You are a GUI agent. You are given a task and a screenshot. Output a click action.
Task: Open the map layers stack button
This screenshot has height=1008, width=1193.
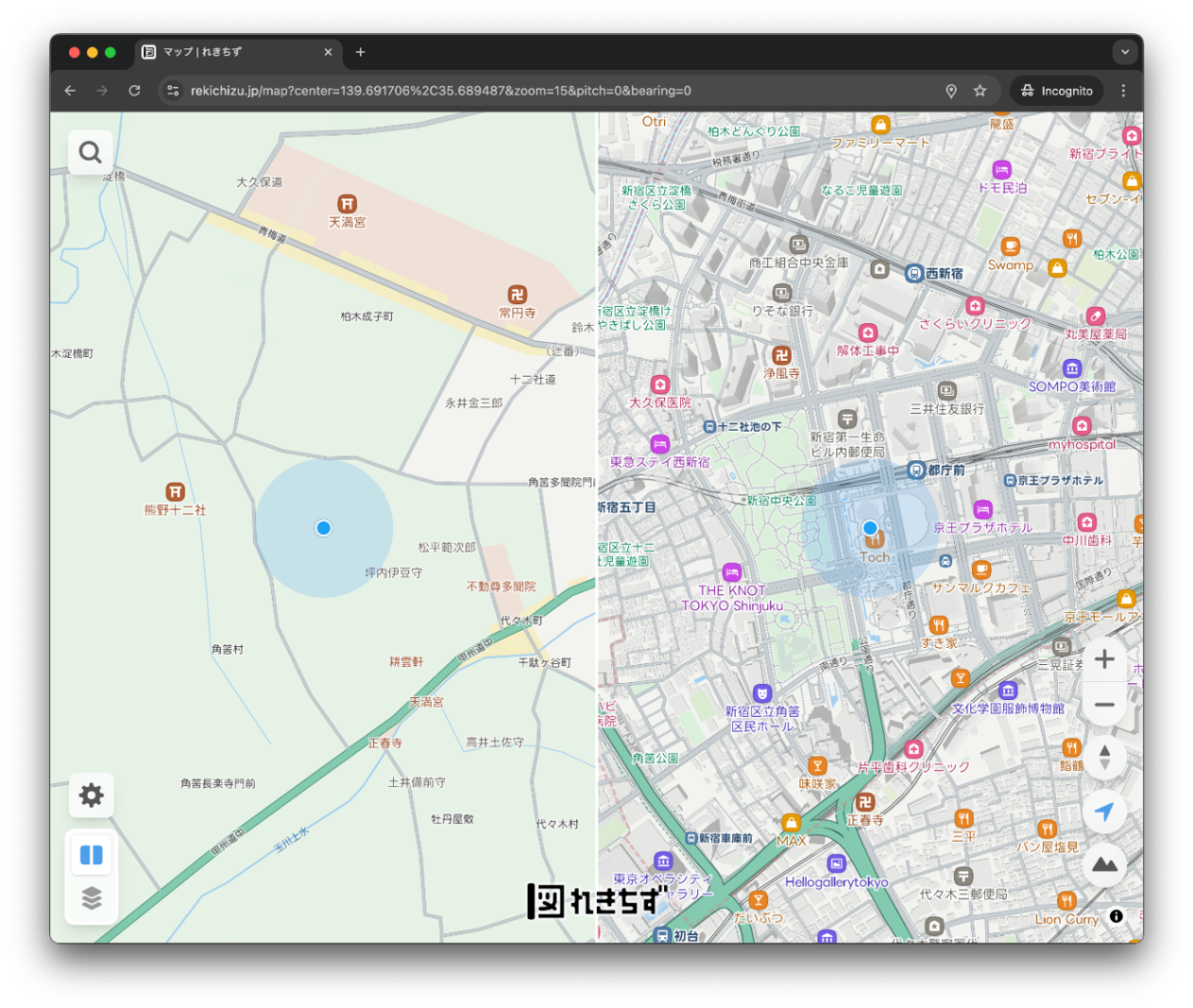pos(92,897)
